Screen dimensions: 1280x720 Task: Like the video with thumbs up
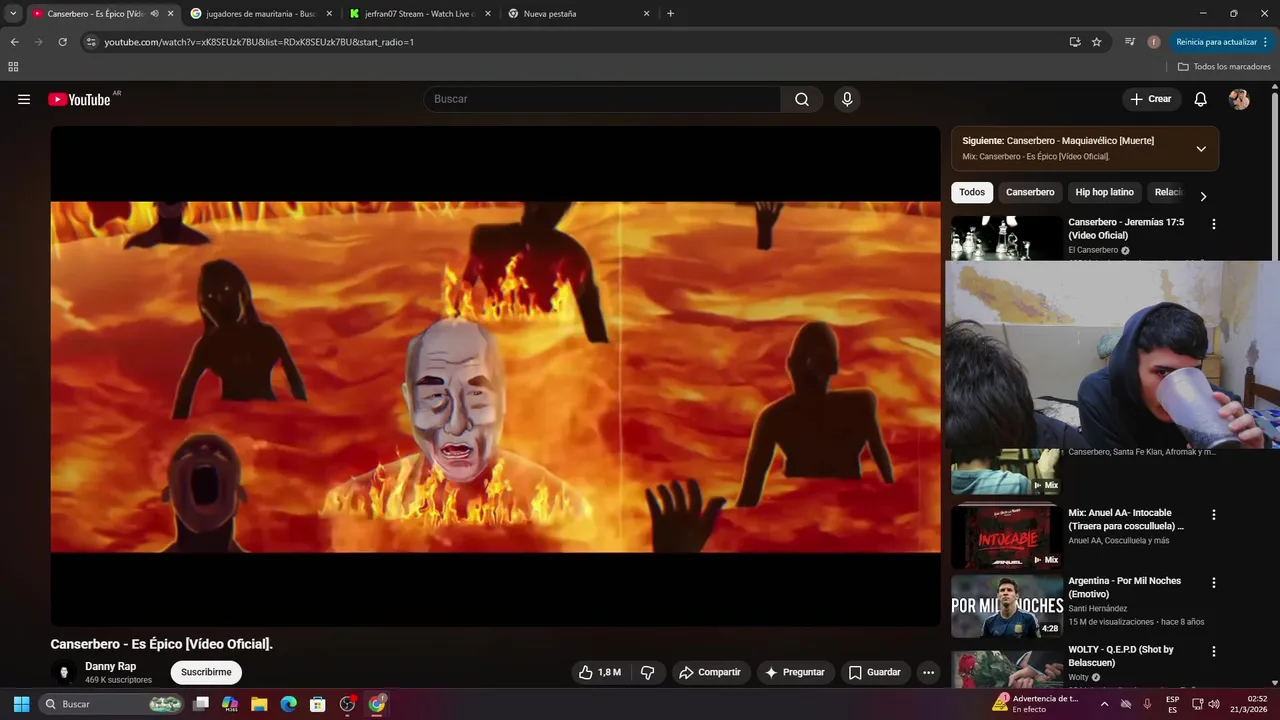599,672
